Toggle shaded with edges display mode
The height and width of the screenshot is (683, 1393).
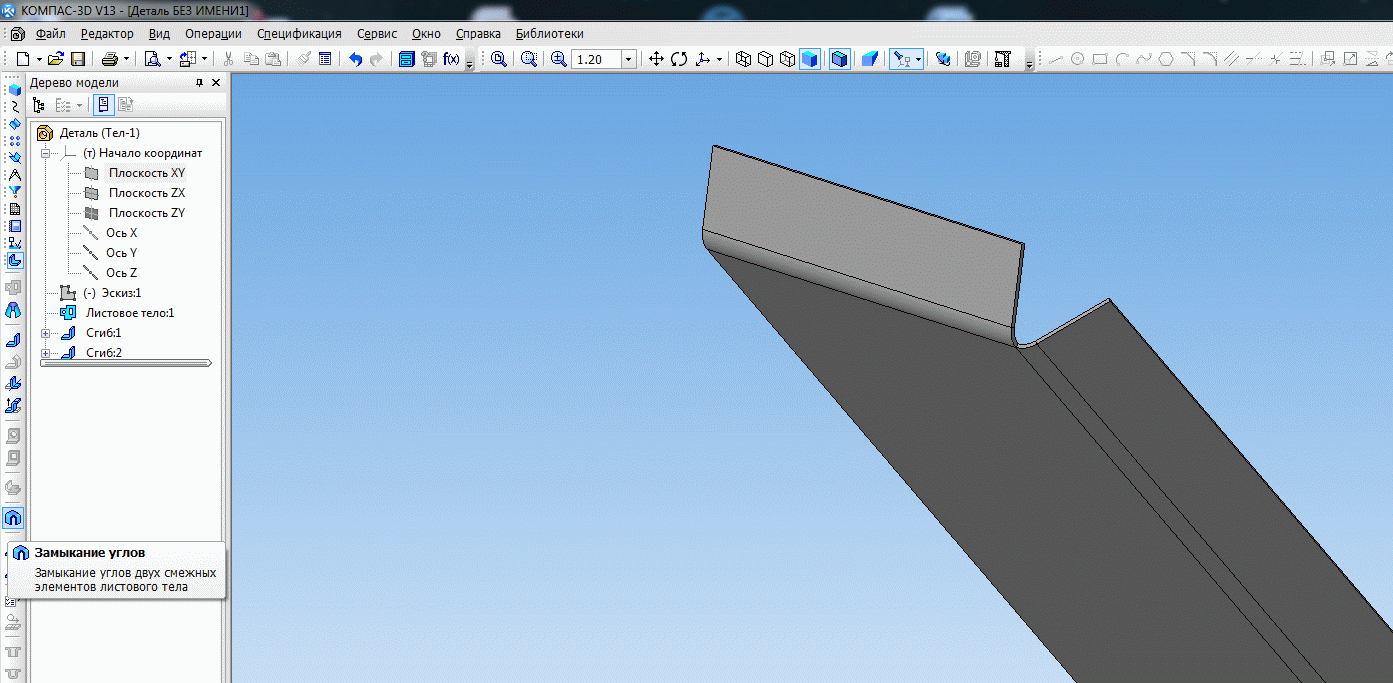840,59
